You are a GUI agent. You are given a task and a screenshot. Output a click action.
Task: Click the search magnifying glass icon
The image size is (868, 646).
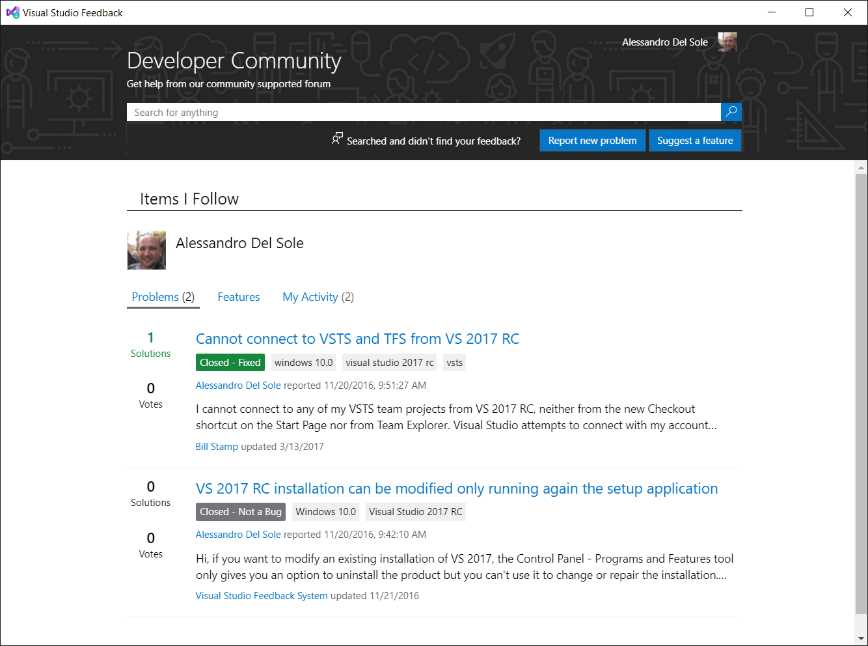731,112
